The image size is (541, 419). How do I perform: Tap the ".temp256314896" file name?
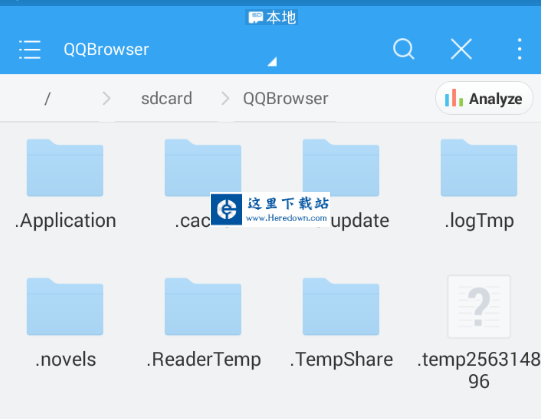point(479,371)
